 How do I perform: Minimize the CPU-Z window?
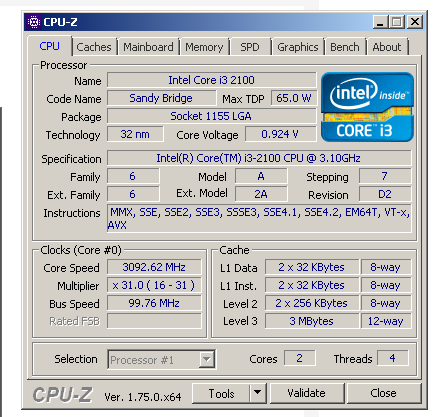tap(380, 22)
